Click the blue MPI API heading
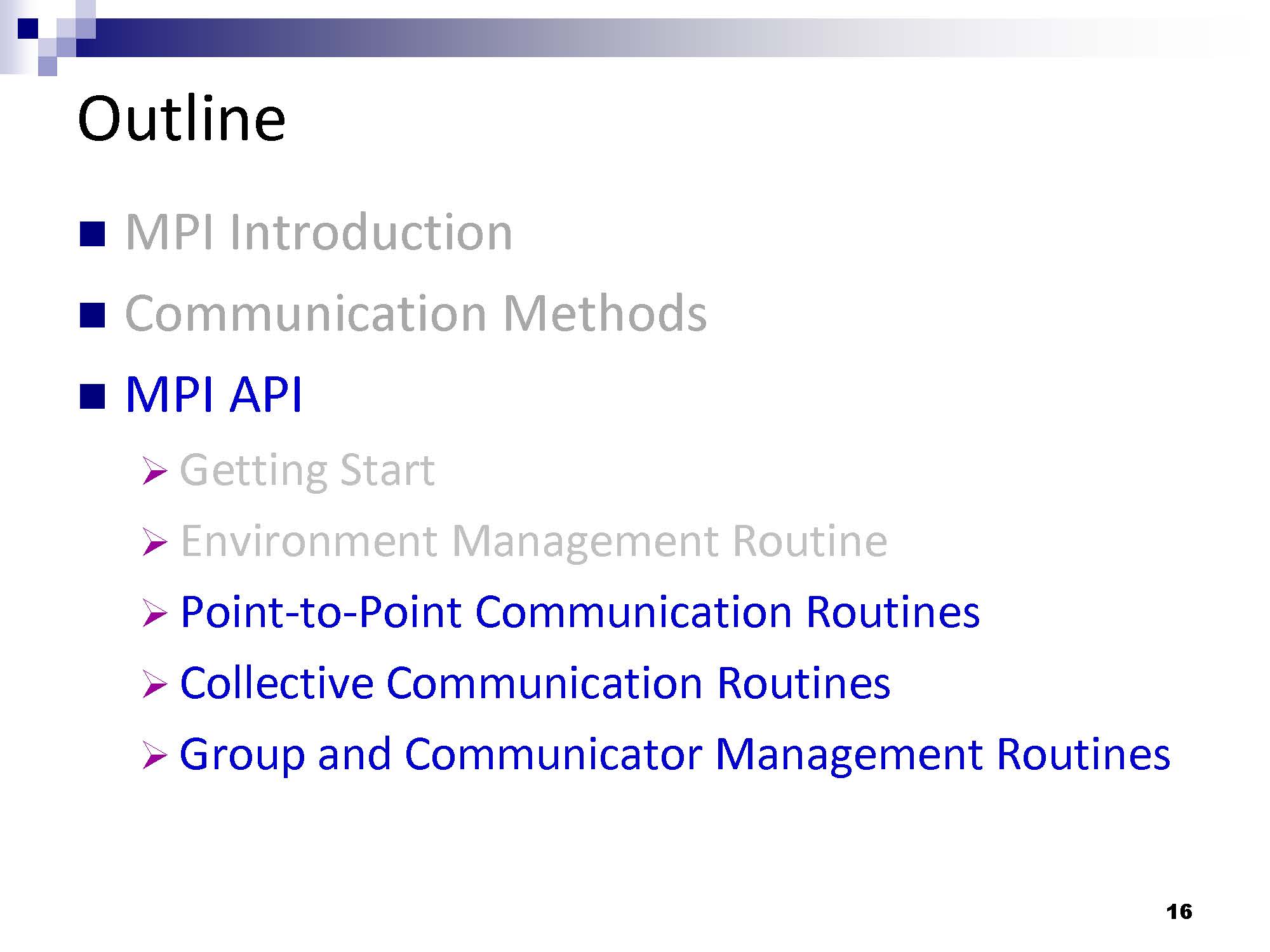The height and width of the screenshot is (952, 1270). coord(214,395)
